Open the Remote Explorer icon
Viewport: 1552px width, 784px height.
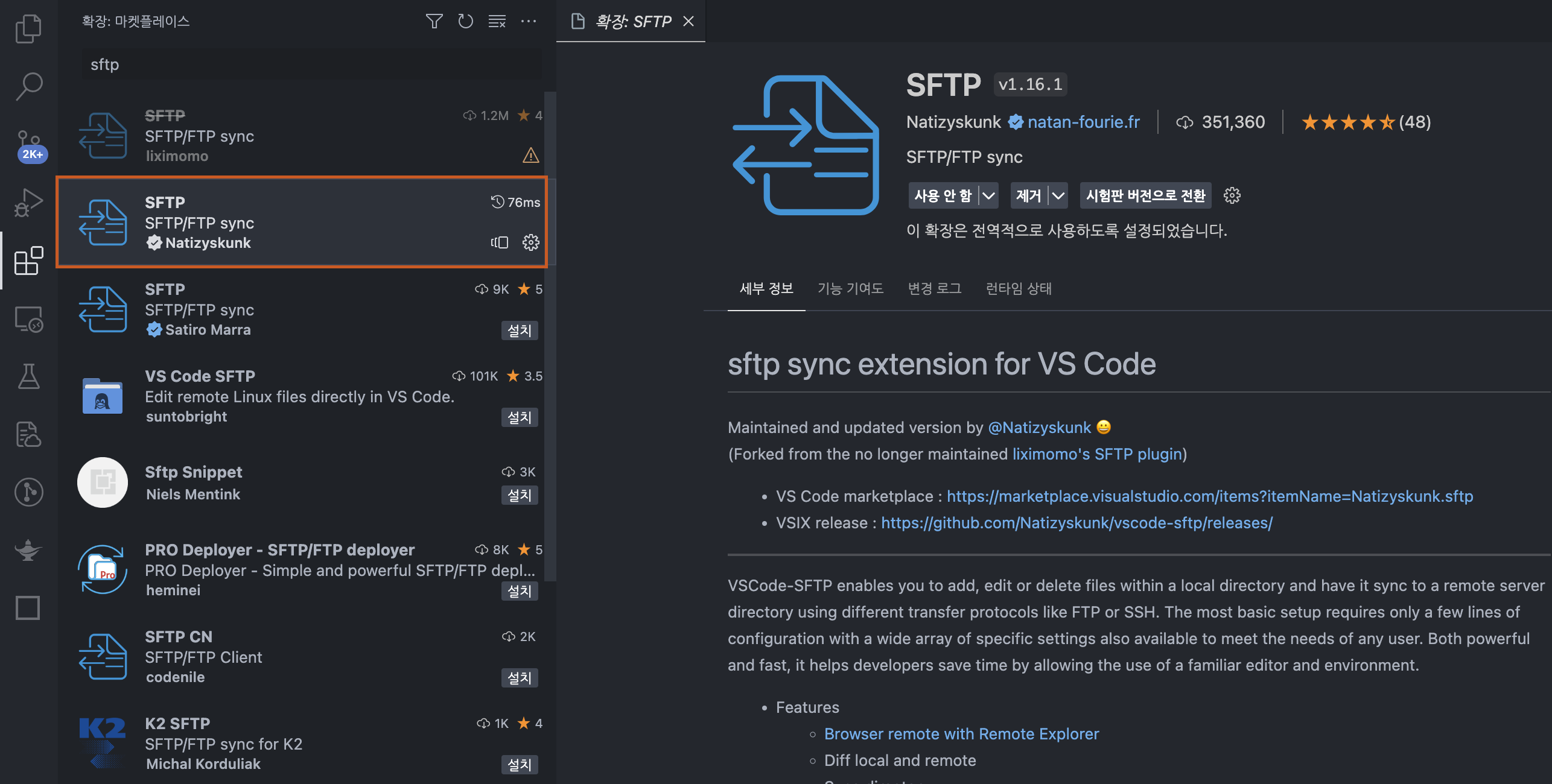28,318
